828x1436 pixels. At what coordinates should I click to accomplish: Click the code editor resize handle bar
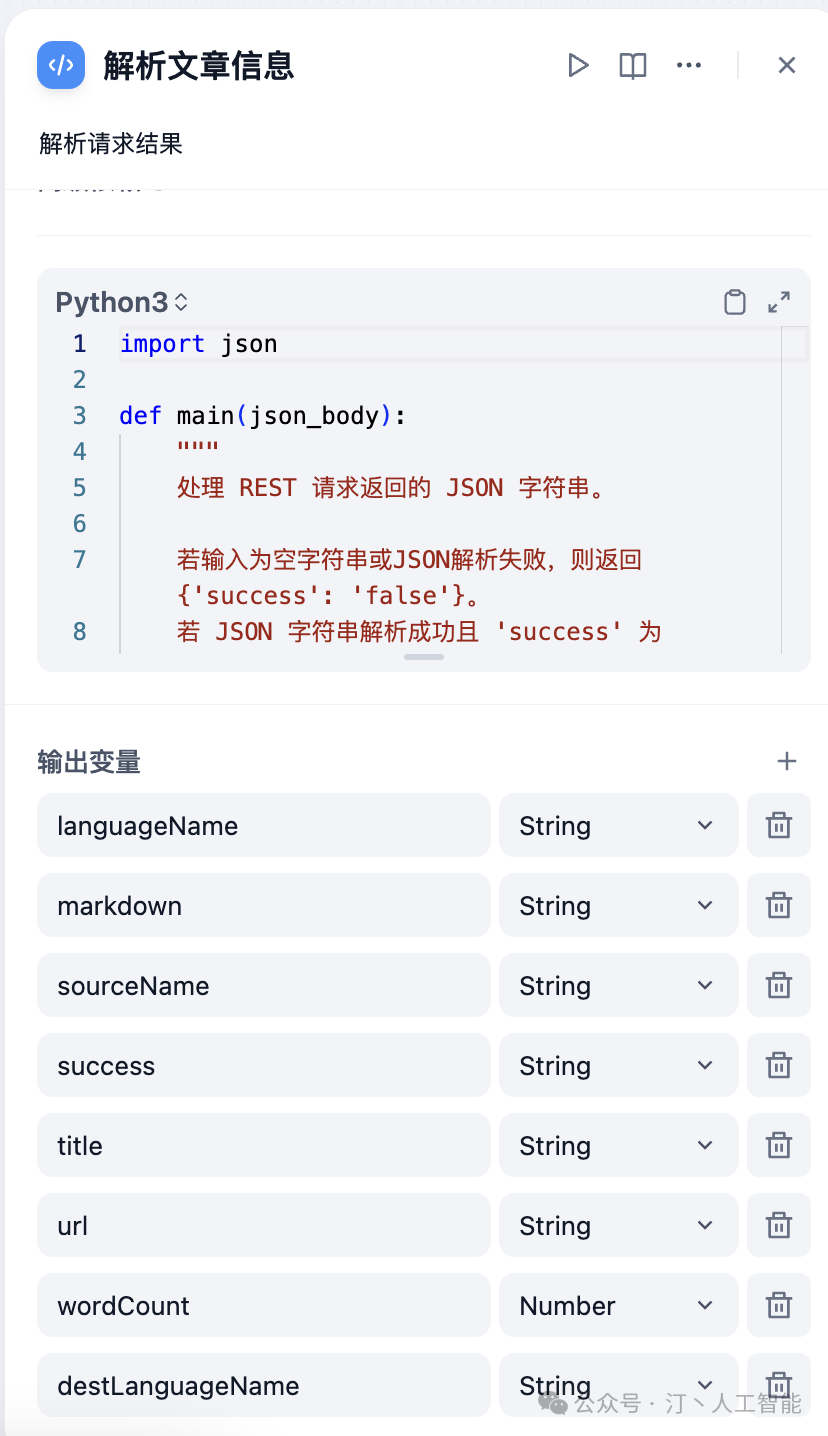coord(424,657)
